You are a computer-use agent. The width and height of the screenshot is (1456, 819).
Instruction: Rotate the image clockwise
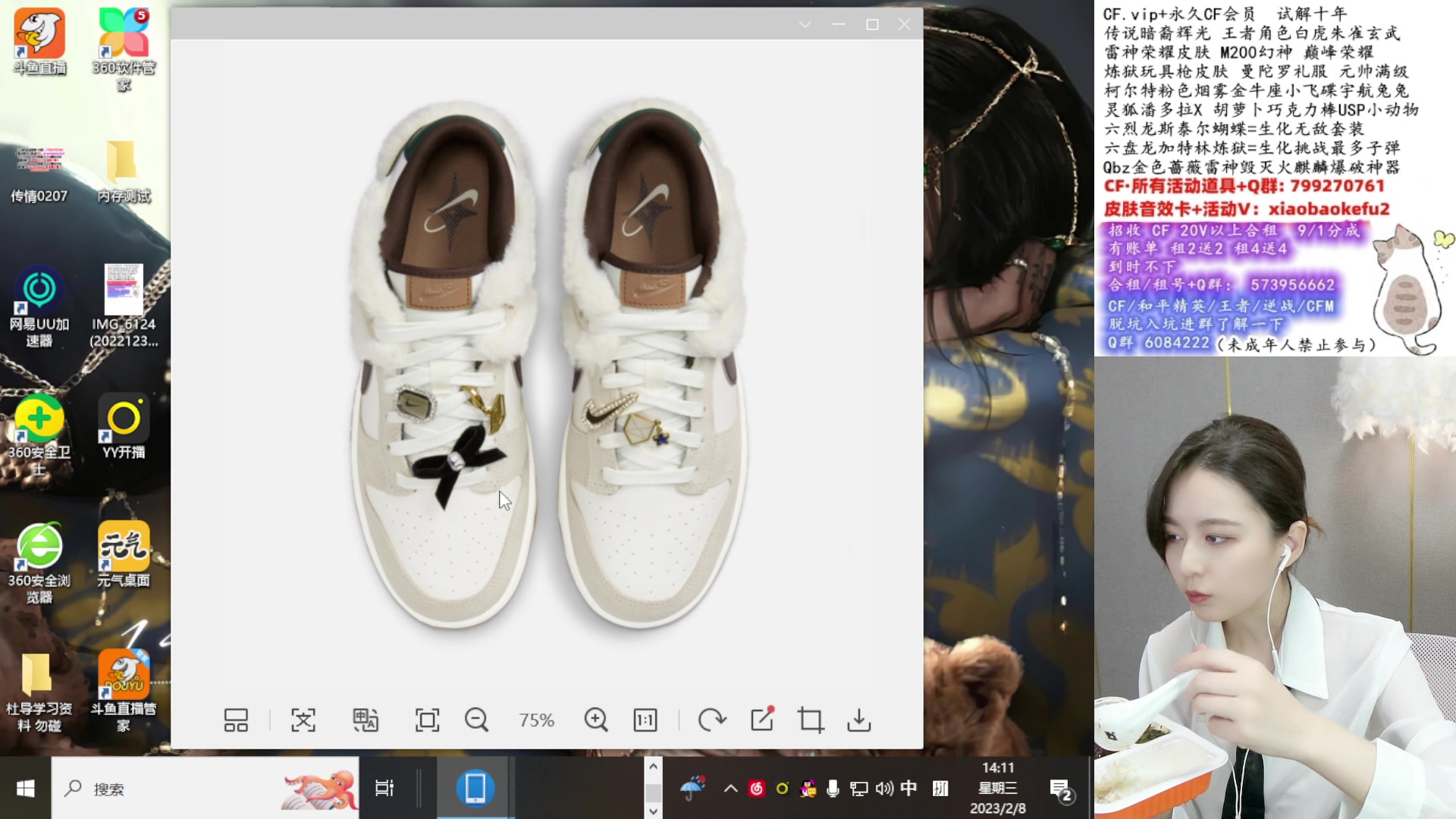(x=712, y=720)
